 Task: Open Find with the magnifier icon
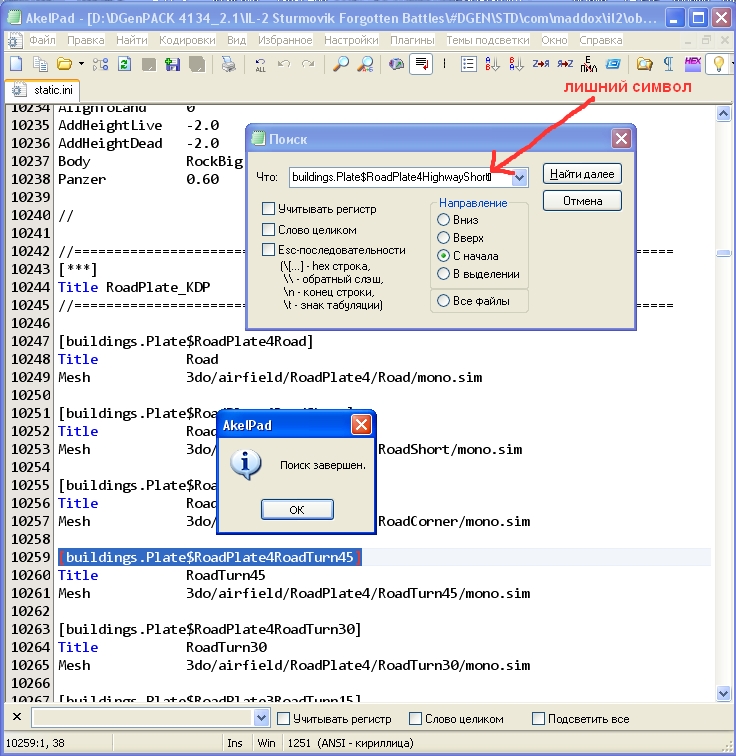pos(341,64)
